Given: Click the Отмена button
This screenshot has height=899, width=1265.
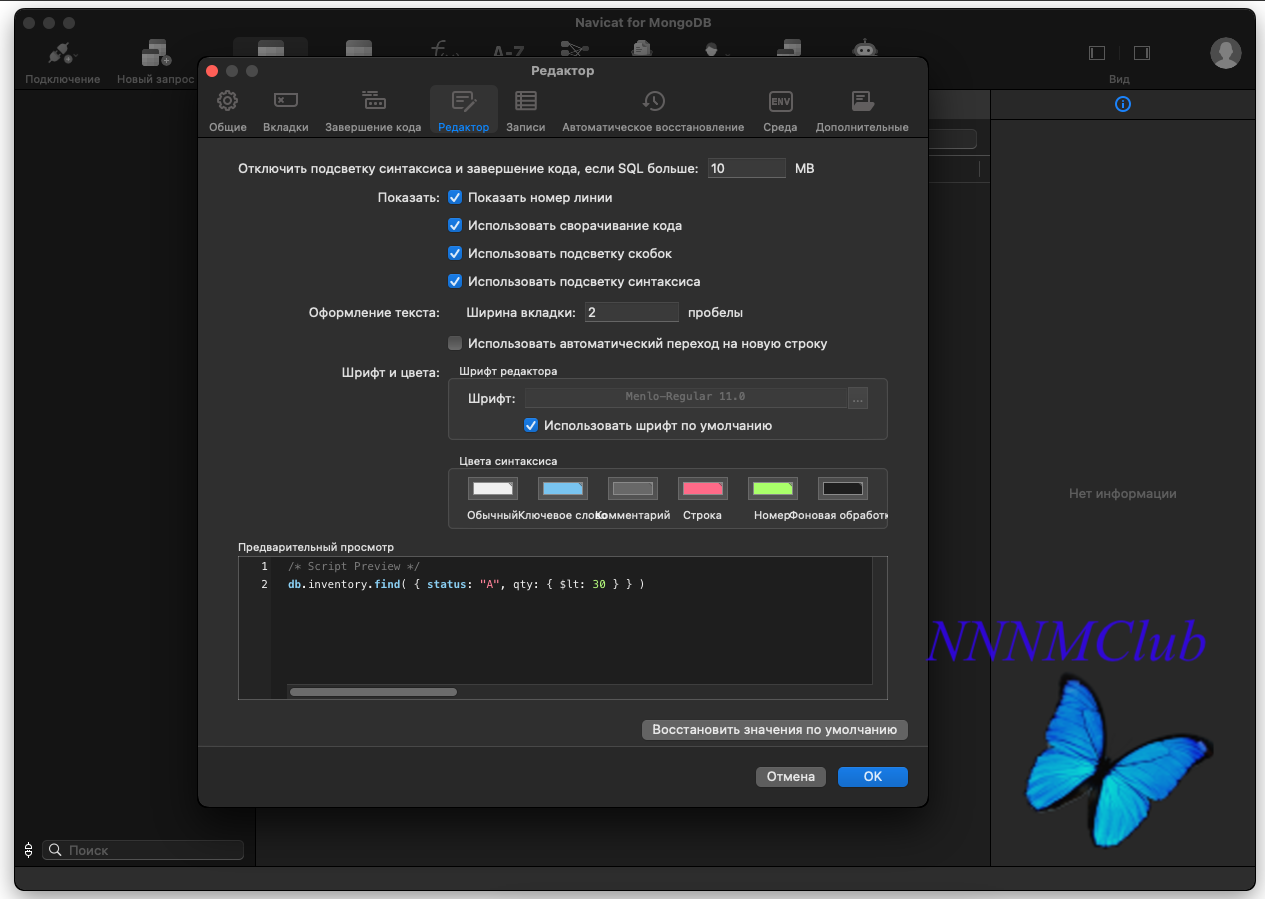Looking at the screenshot, I should point(791,776).
